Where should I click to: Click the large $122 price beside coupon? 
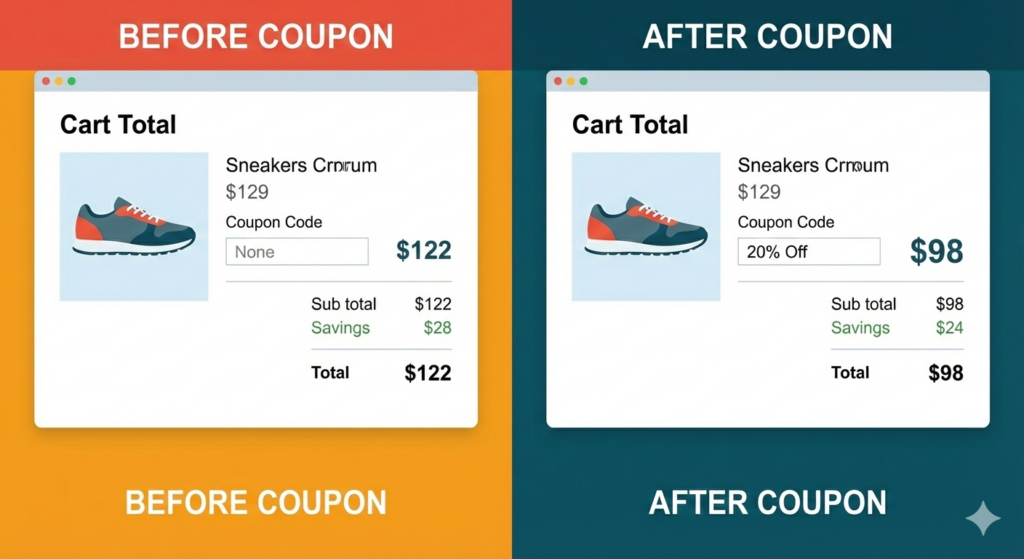coord(423,251)
